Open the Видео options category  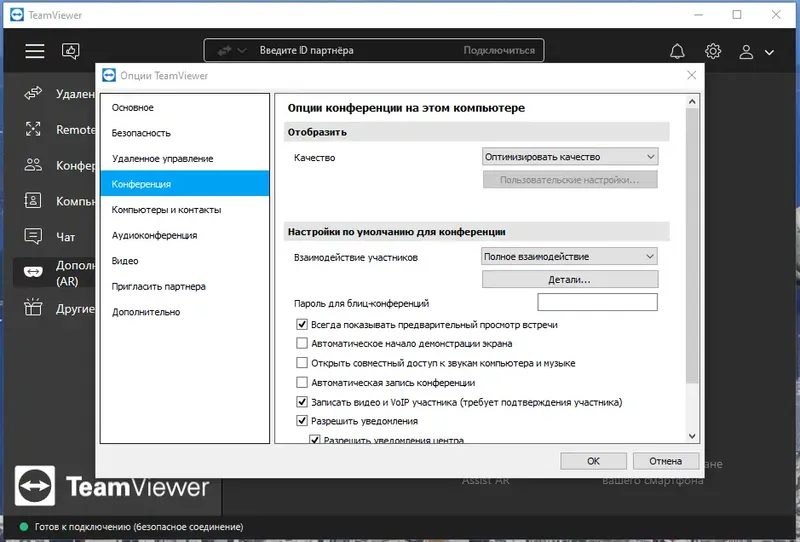click(x=185, y=260)
